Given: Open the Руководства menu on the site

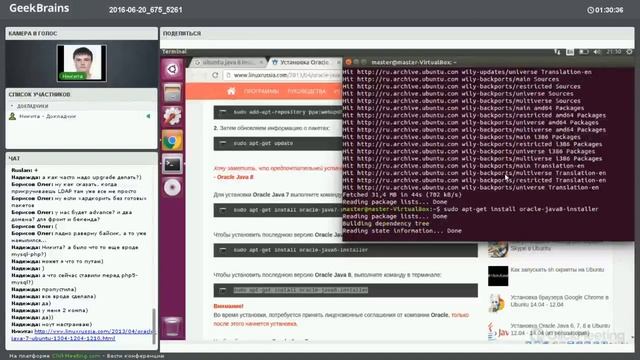Looking at the screenshot, I should [307, 91].
